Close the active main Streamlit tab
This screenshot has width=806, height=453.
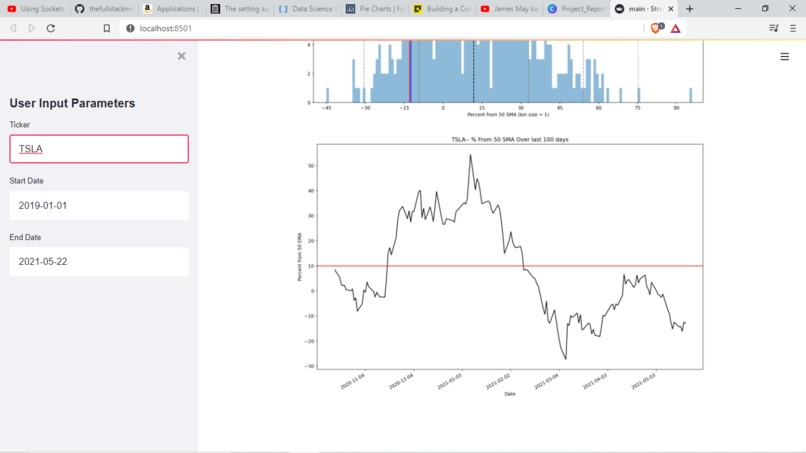[x=670, y=9]
